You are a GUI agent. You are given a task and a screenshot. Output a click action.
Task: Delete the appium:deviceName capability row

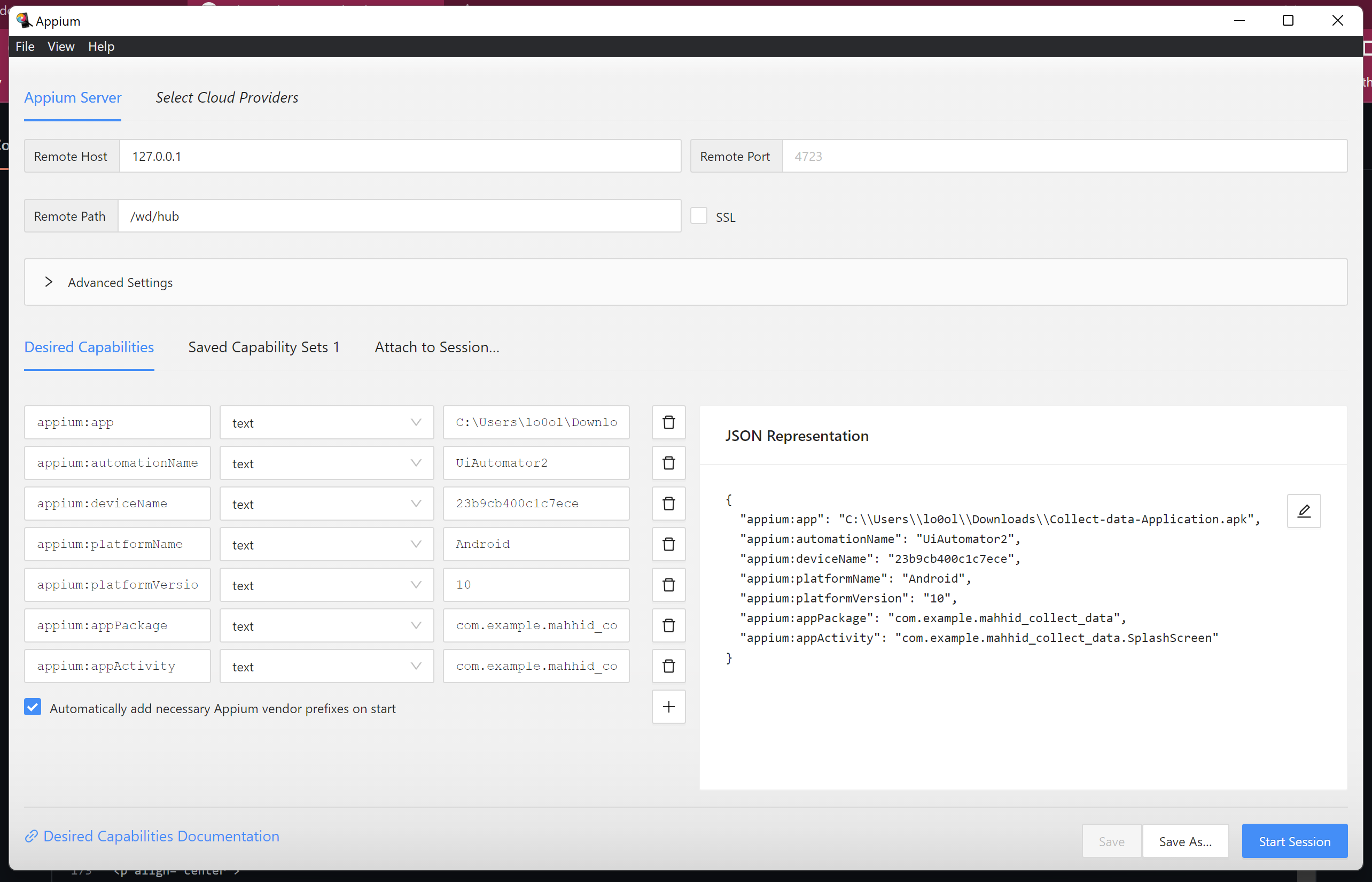[x=668, y=504]
